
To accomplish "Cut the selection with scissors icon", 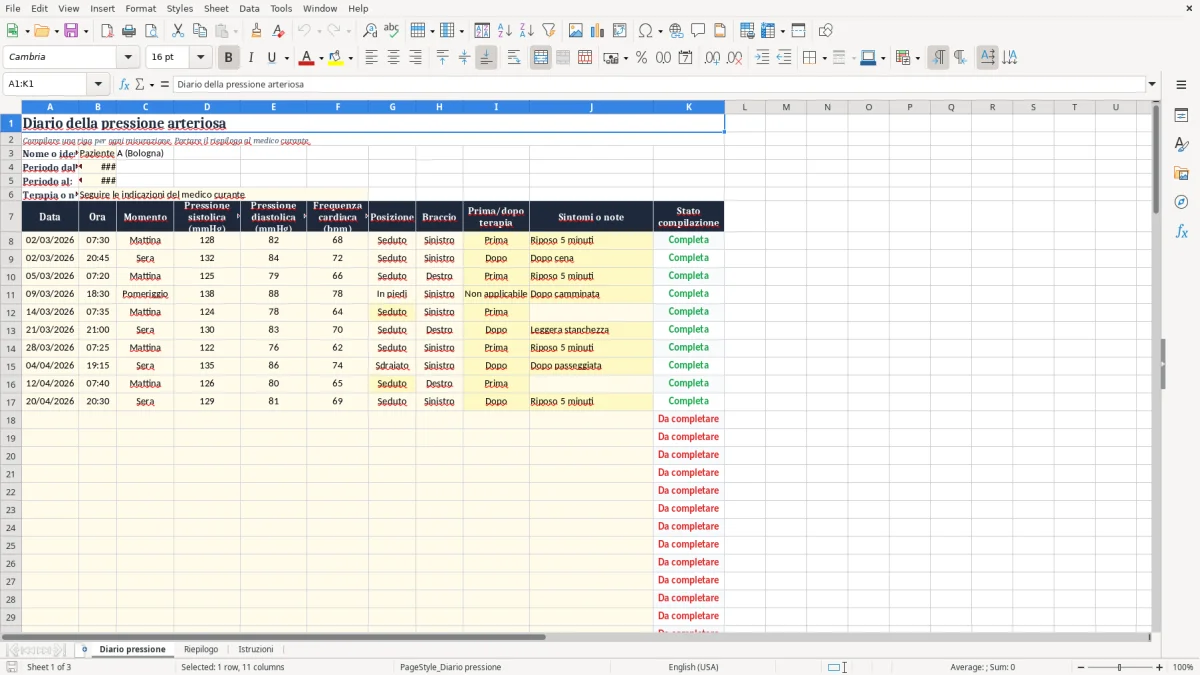I will point(178,31).
